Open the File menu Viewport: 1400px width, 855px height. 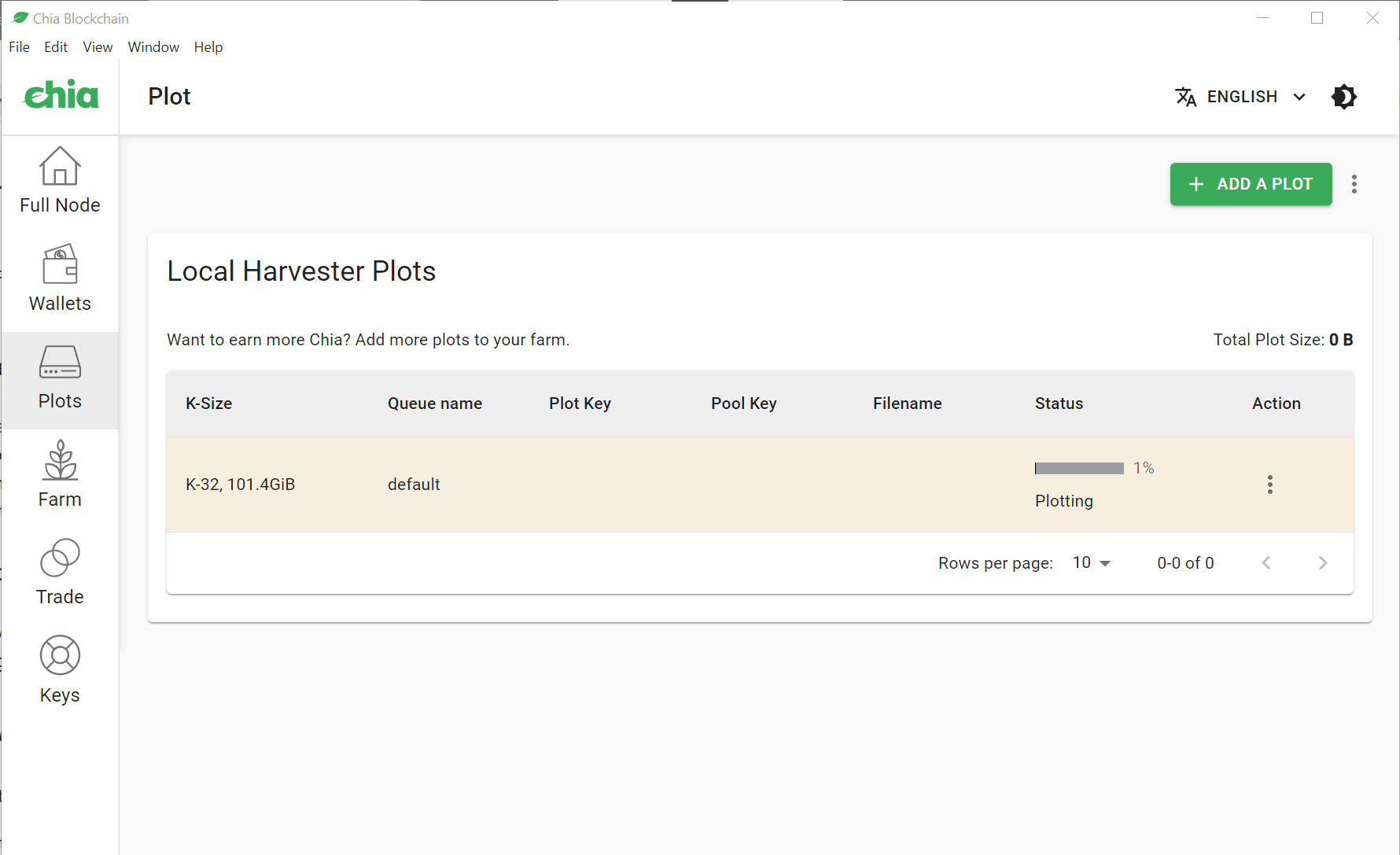pyautogui.click(x=19, y=47)
